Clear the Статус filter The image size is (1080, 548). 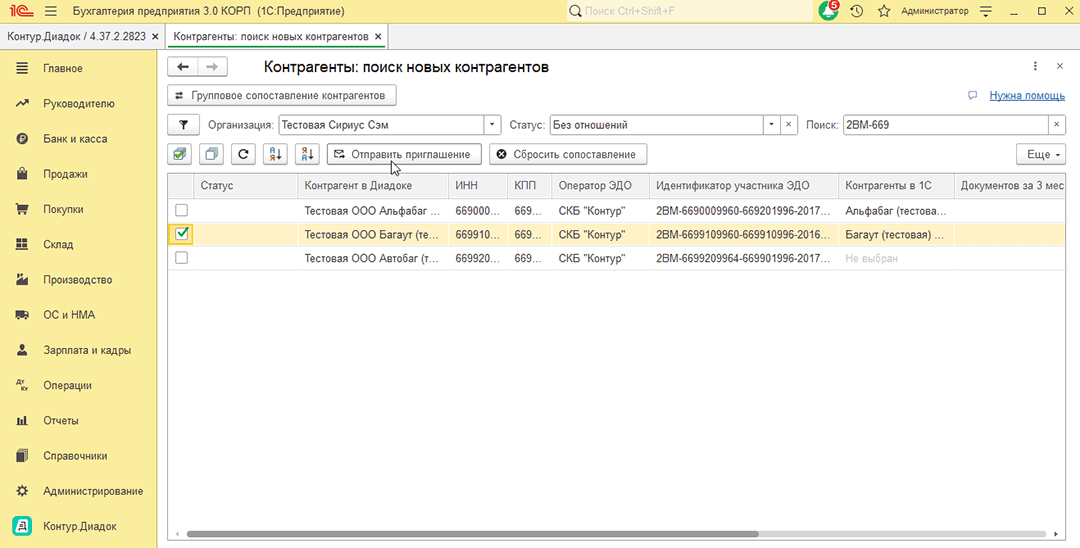789,125
